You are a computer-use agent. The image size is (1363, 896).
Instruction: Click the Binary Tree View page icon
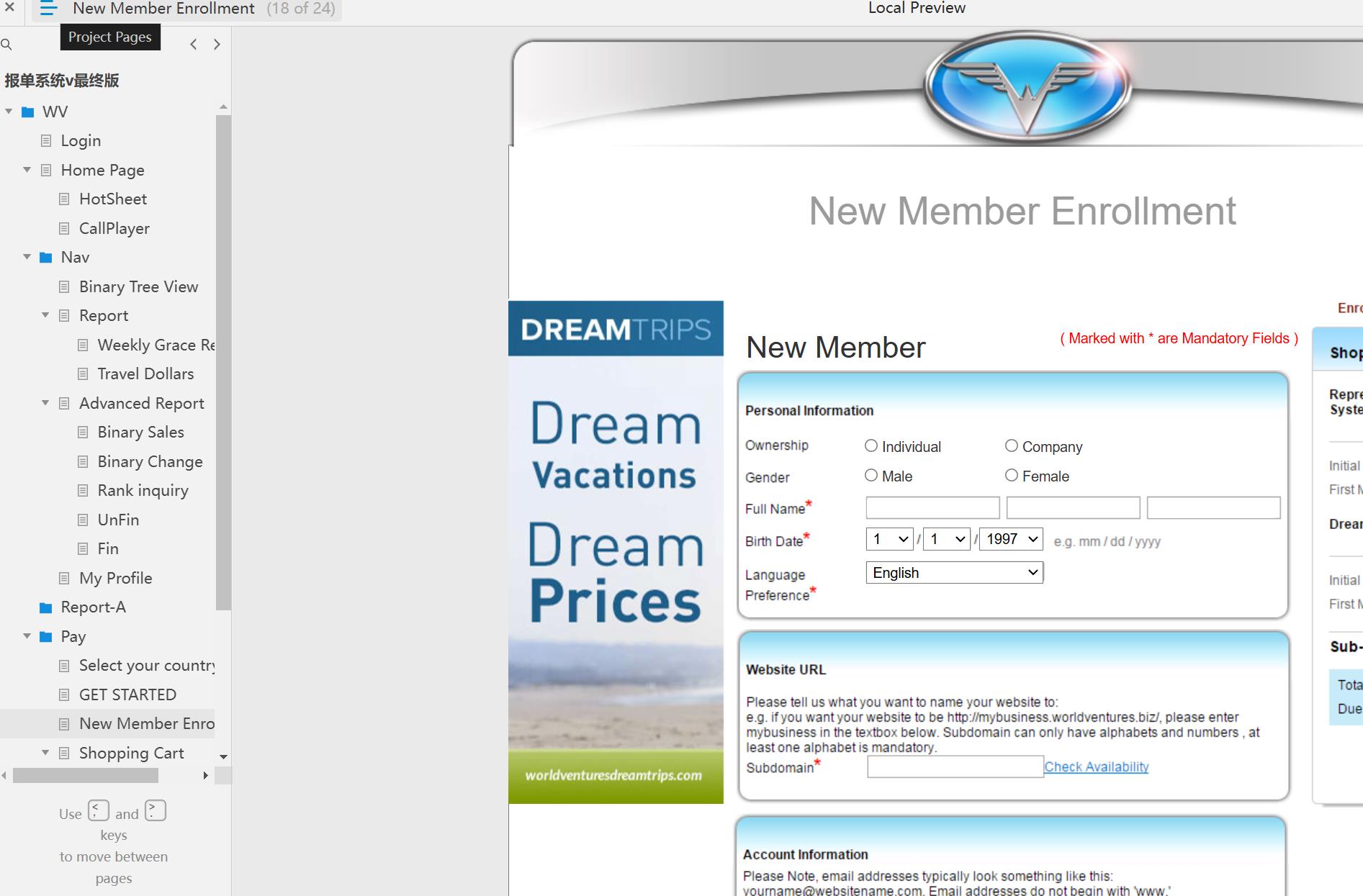pos(64,287)
